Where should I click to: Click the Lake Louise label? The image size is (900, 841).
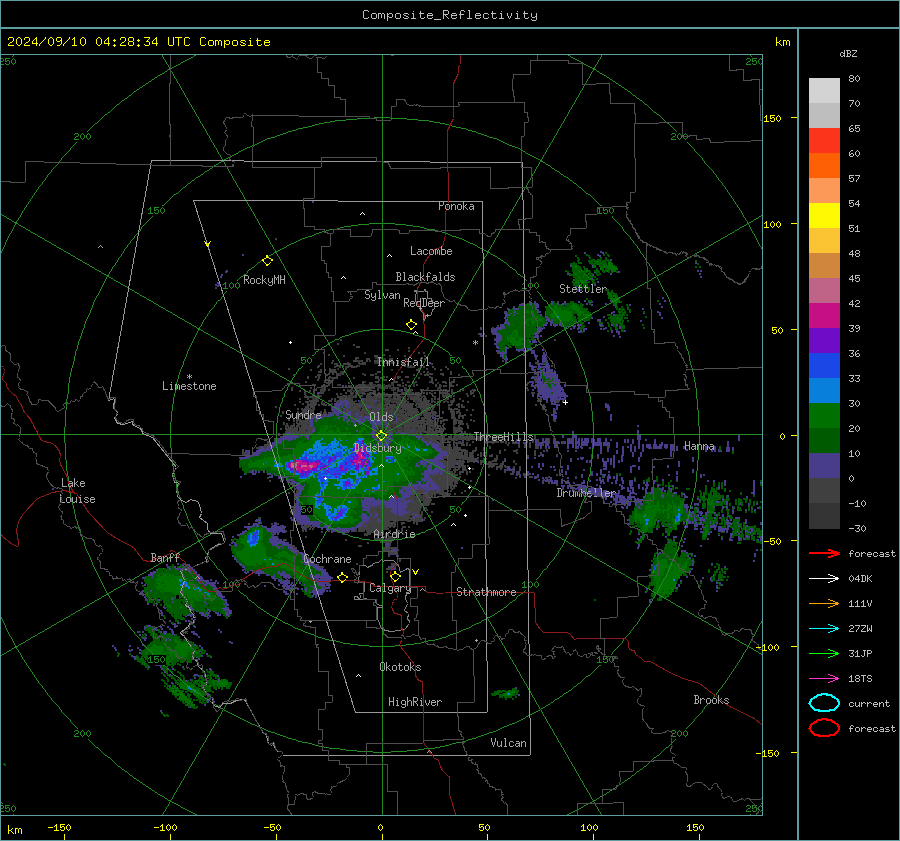[77, 491]
